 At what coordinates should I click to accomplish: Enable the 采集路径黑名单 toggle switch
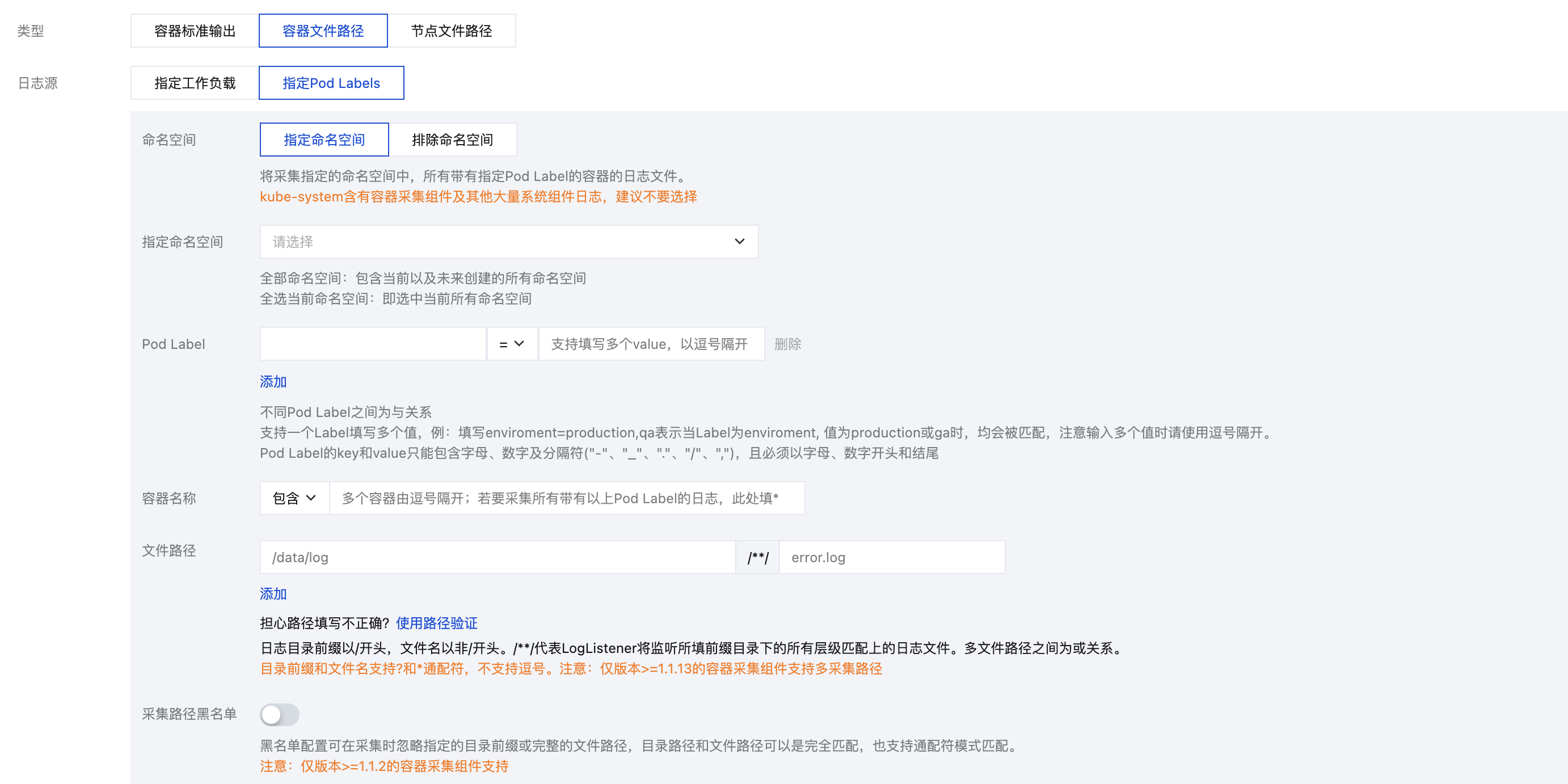279,715
